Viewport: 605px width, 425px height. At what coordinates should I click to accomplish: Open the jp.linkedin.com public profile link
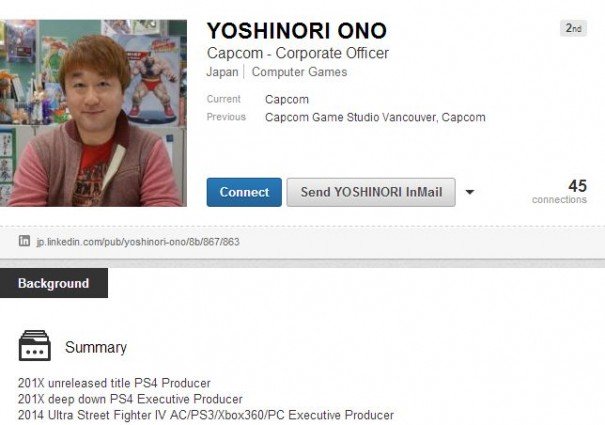tap(138, 242)
